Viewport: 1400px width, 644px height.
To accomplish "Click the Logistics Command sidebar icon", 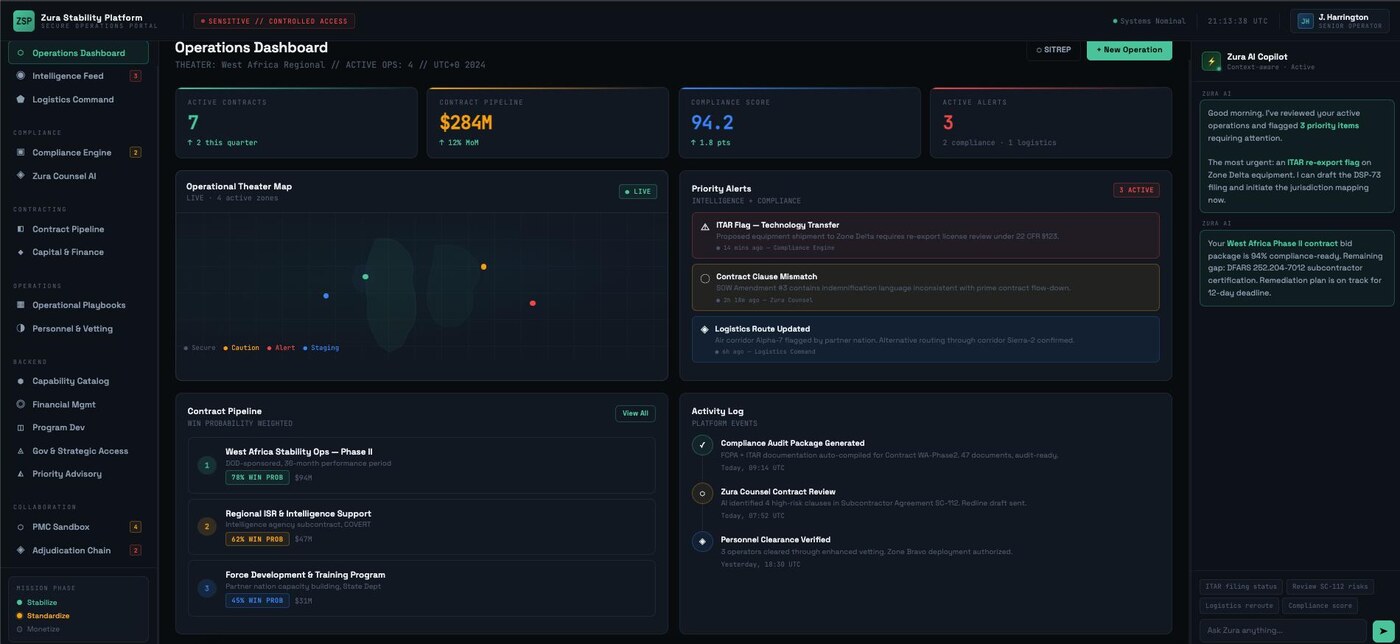I will pos(21,99).
